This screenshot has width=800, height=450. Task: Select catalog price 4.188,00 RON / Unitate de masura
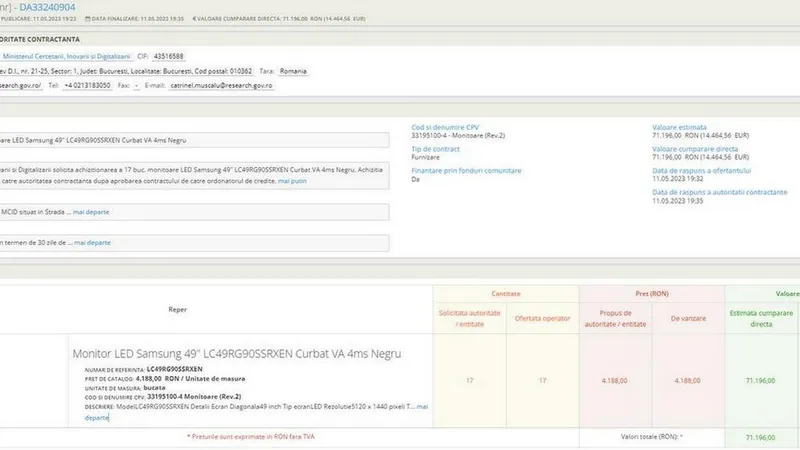[x=190, y=379]
